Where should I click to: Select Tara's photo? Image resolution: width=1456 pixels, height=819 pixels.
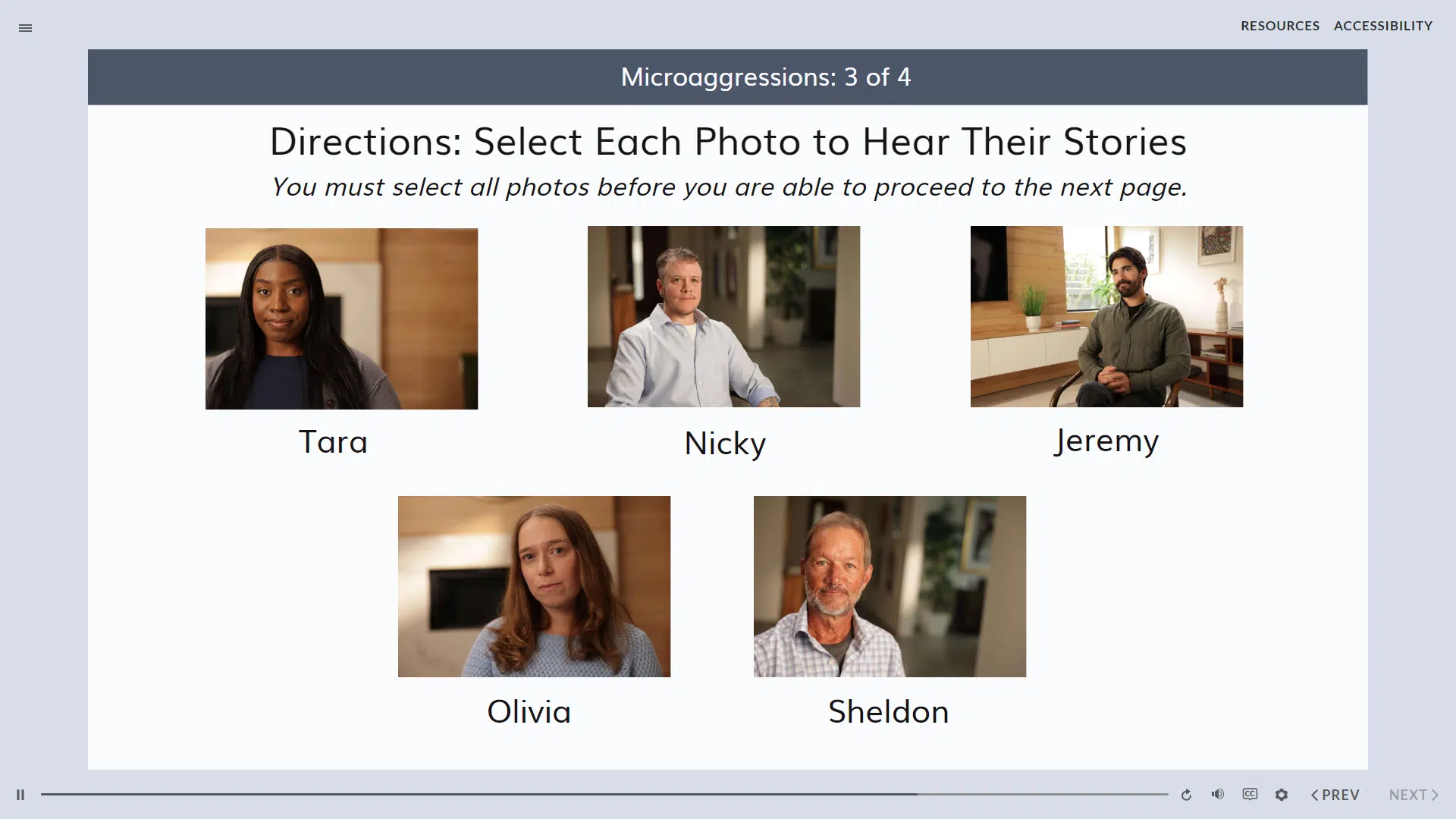tap(341, 318)
